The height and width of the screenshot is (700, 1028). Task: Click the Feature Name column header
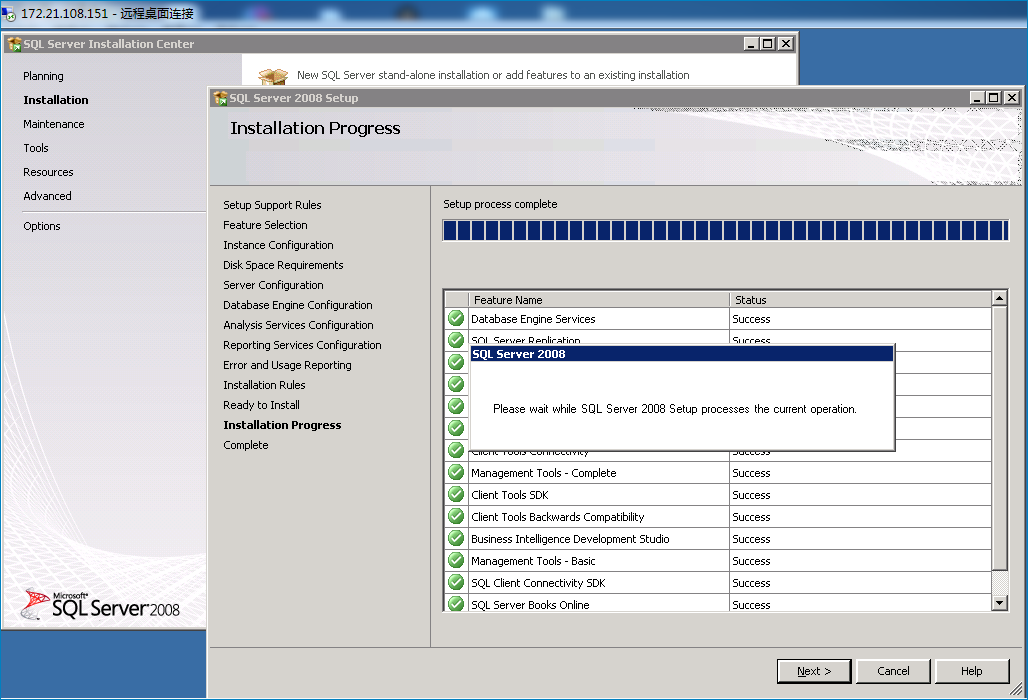pos(599,300)
